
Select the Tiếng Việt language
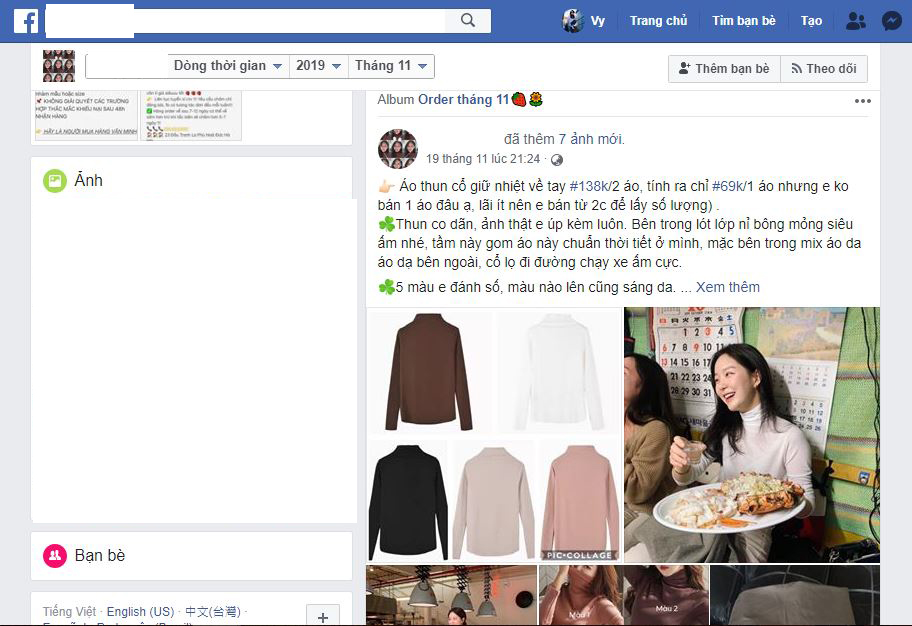tap(69, 611)
